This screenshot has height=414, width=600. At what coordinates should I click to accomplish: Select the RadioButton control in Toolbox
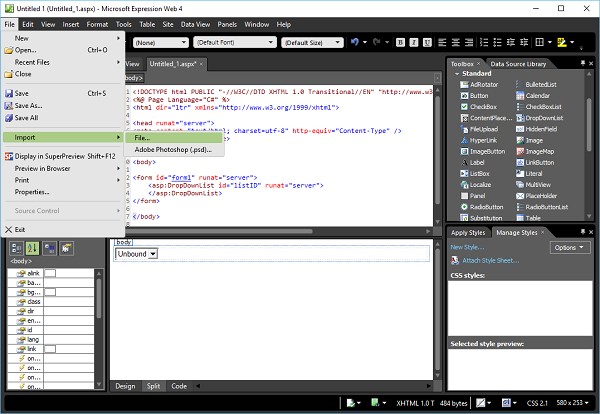click(x=488, y=205)
